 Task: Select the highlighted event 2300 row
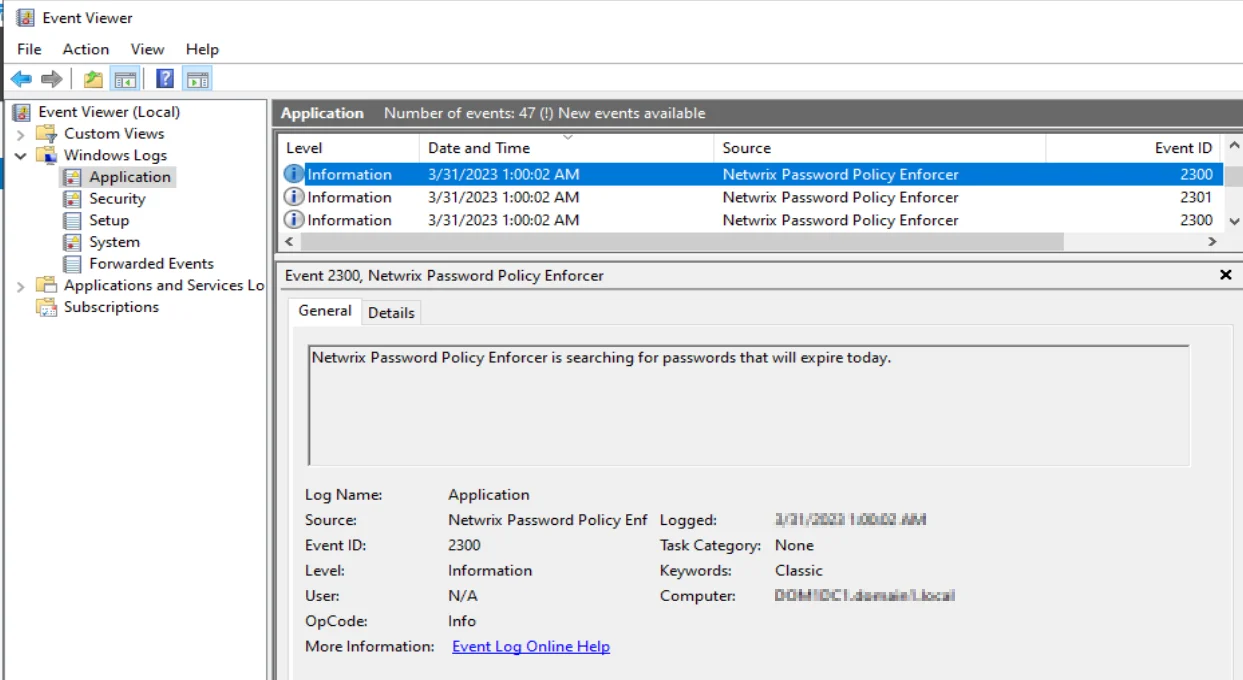click(750, 174)
